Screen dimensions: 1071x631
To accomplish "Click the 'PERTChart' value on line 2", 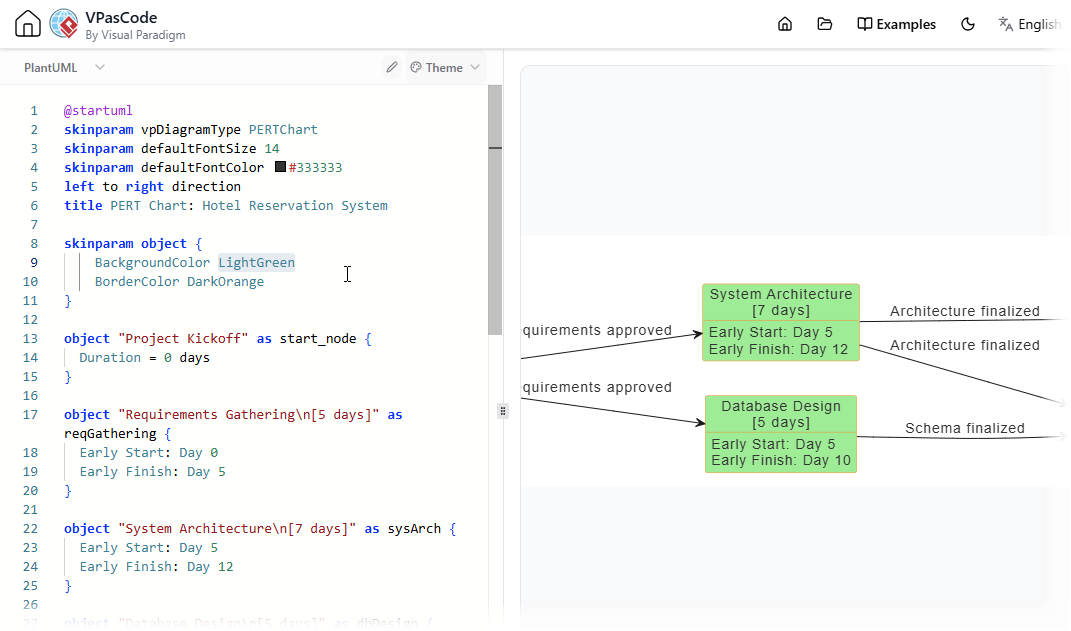I will 283,130.
